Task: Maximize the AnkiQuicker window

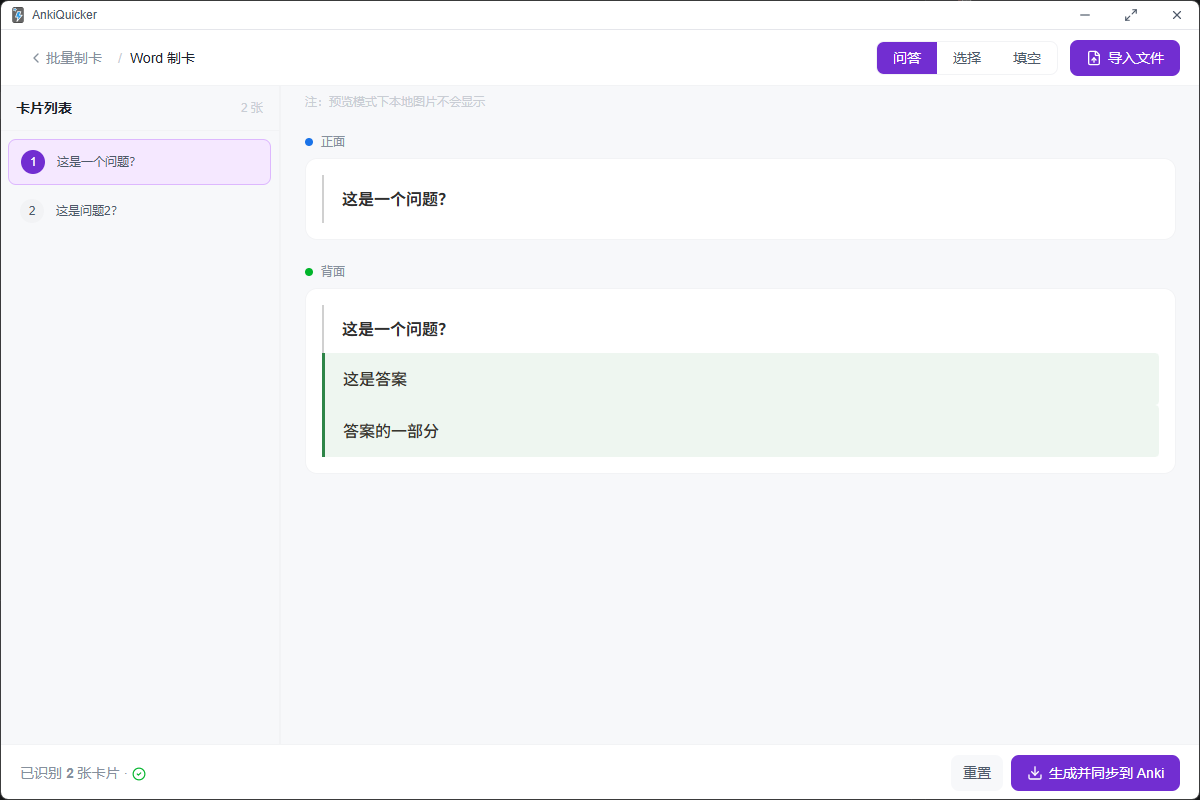Action: tap(1131, 15)
